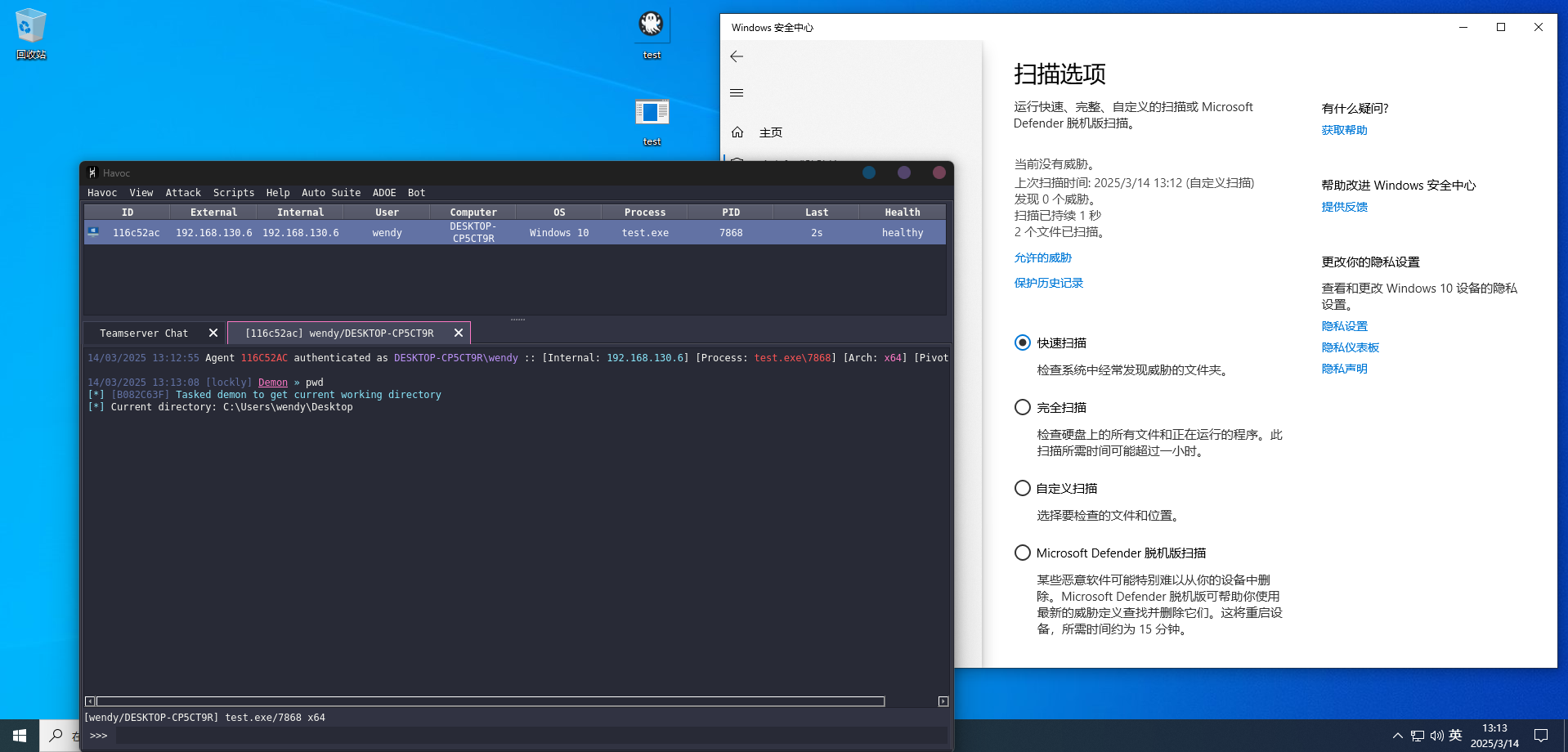1568x752 pixels.
Task: Sort sessions by the External column header
Action: click(x=213, y=213)
